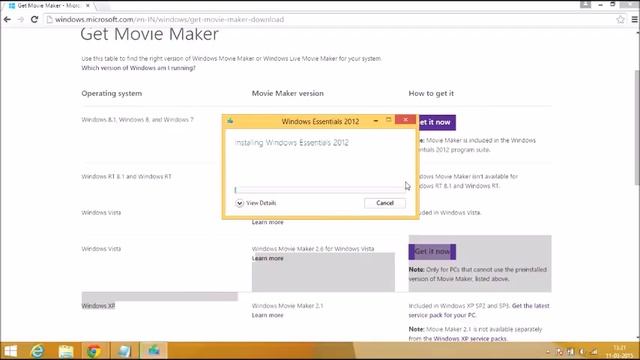Click 'Windows 8.1, Windows 8, and Windows 7' text
Image resolution: width=640 pixels, height=360 pixels.
[138, 120]
